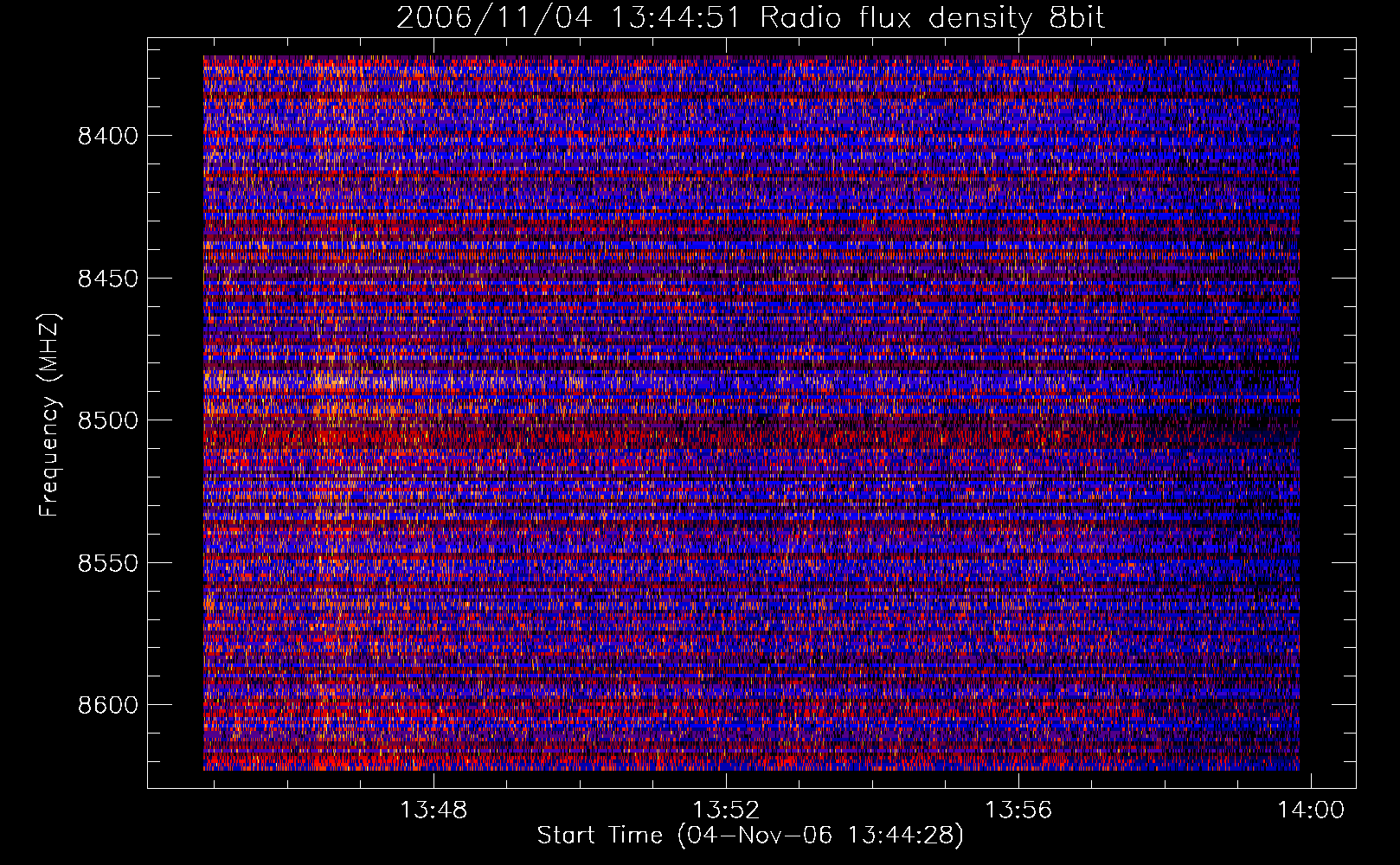The image size is (1400, 865).
Task: Click the "Start Time (04-Nov-06 13:44:28)" label
Action: (x=750, y=836)
